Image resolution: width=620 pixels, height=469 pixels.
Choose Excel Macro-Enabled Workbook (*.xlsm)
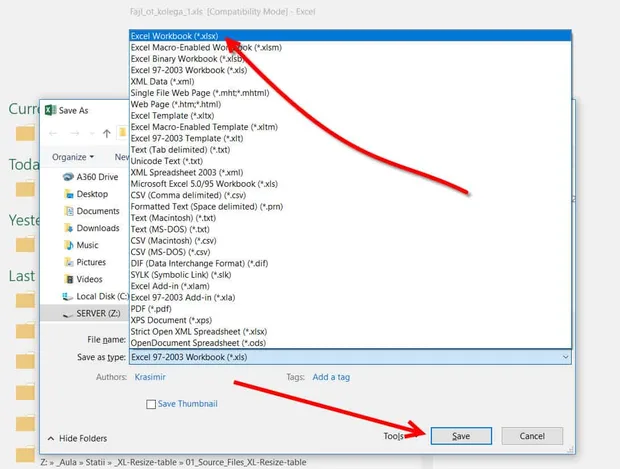(x=350, y=47)
